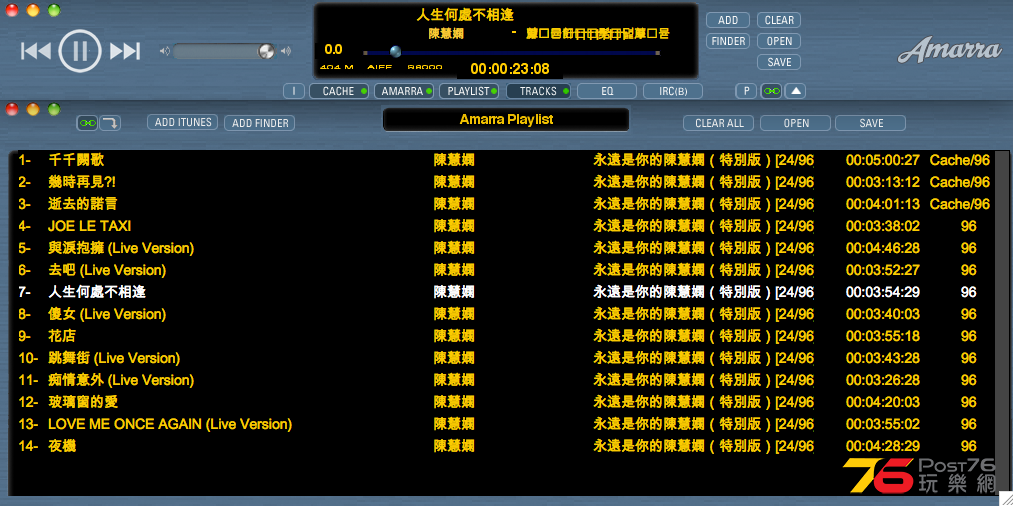Click the volume knob on the slider

266,52
